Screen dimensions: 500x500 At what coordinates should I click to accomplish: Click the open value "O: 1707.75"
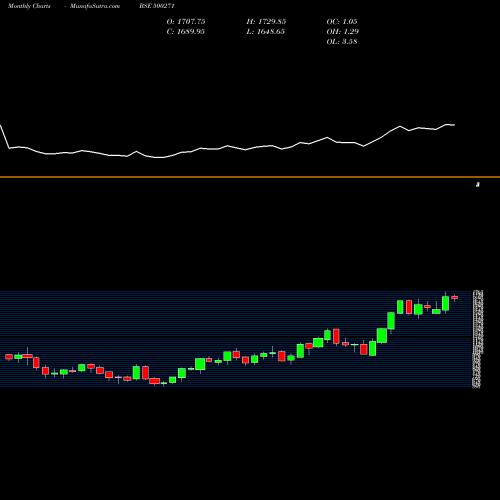tap(186, 21)
